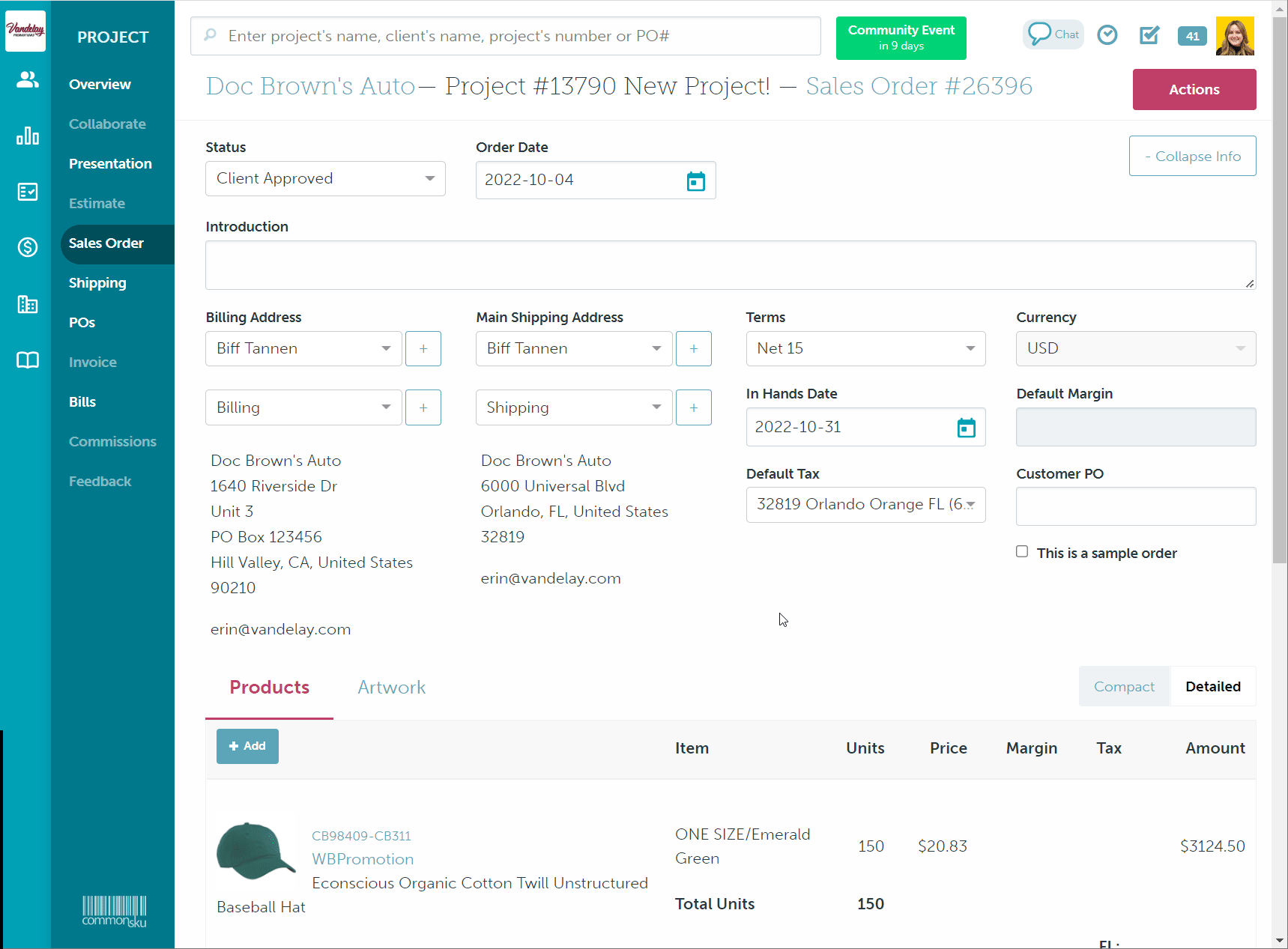Switch to the Artwork tab
The width and height of the screenshot is (1288, 949).
pyautogui.click(x=391, y=688)
